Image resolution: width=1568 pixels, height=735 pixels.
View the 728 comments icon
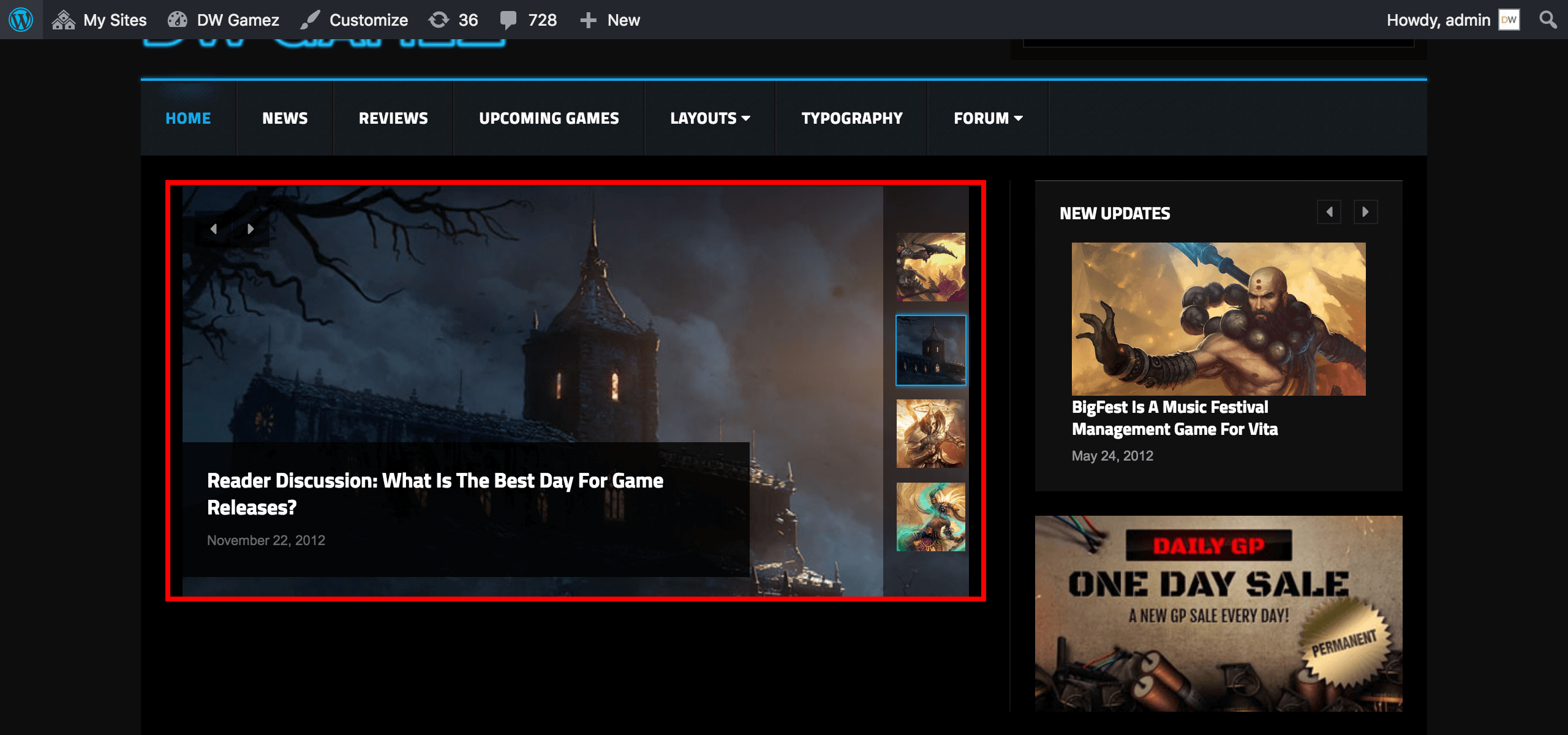(528, 20)
